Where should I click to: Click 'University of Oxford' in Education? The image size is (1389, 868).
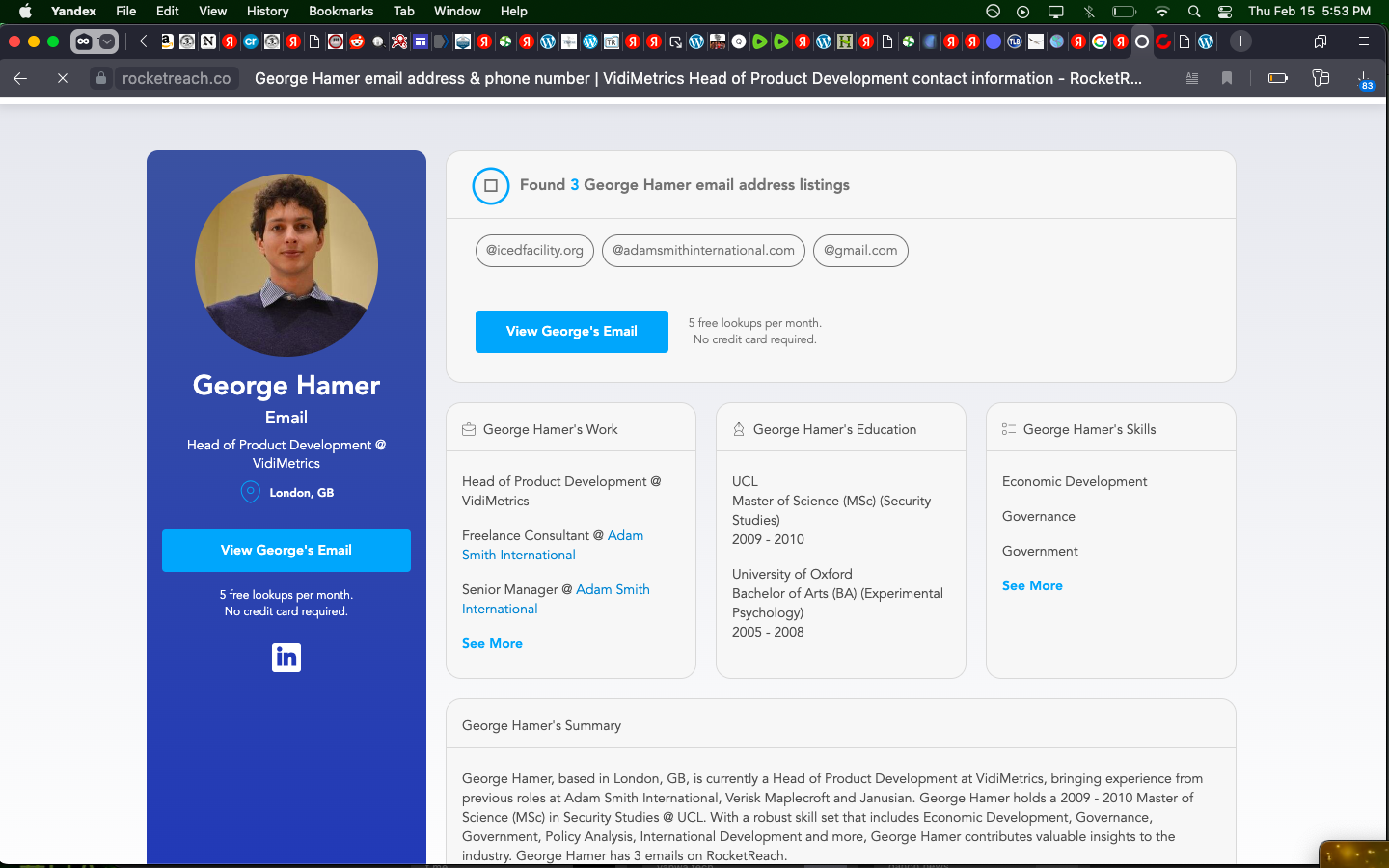pyautogui.click(x=792, y=574)
